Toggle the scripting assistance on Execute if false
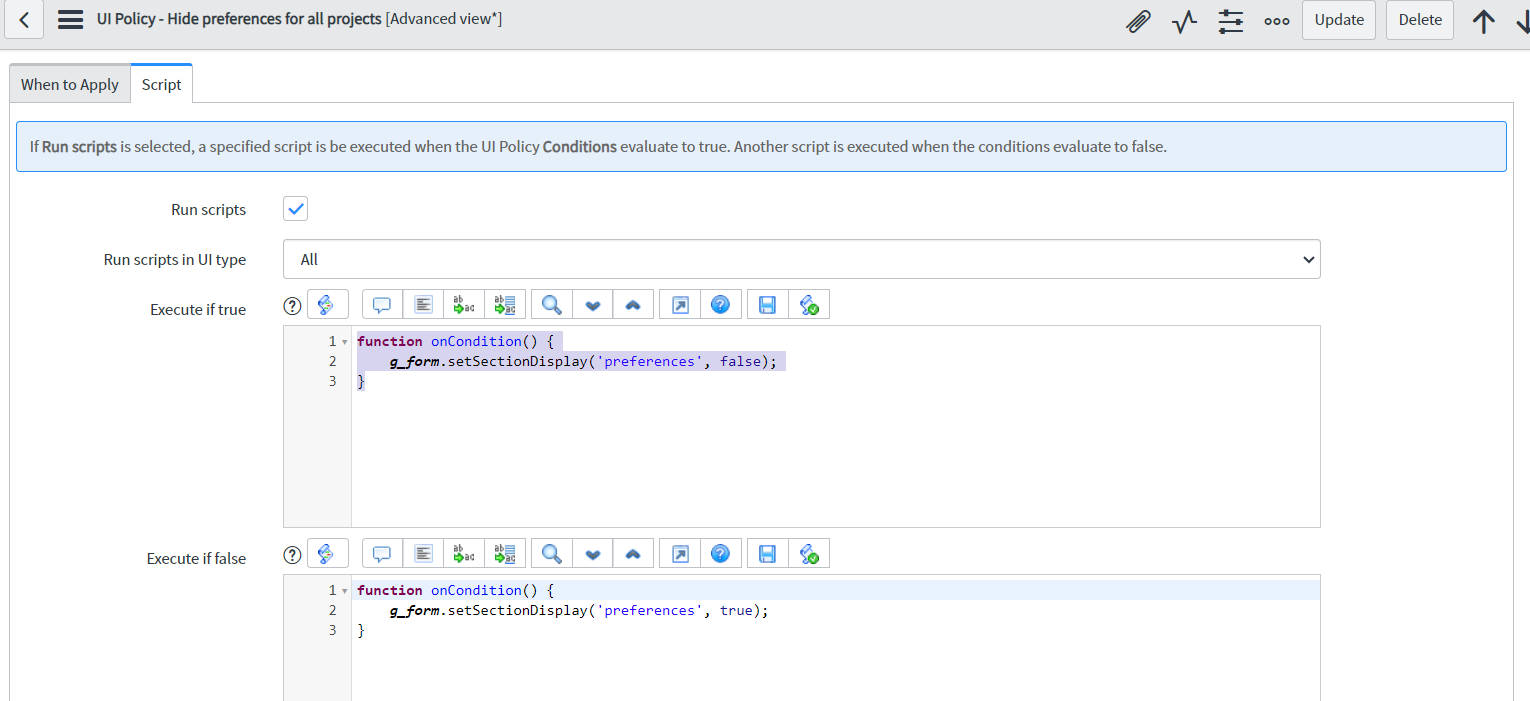This screenshot has width=1530, height=701. tap(328, 553)
